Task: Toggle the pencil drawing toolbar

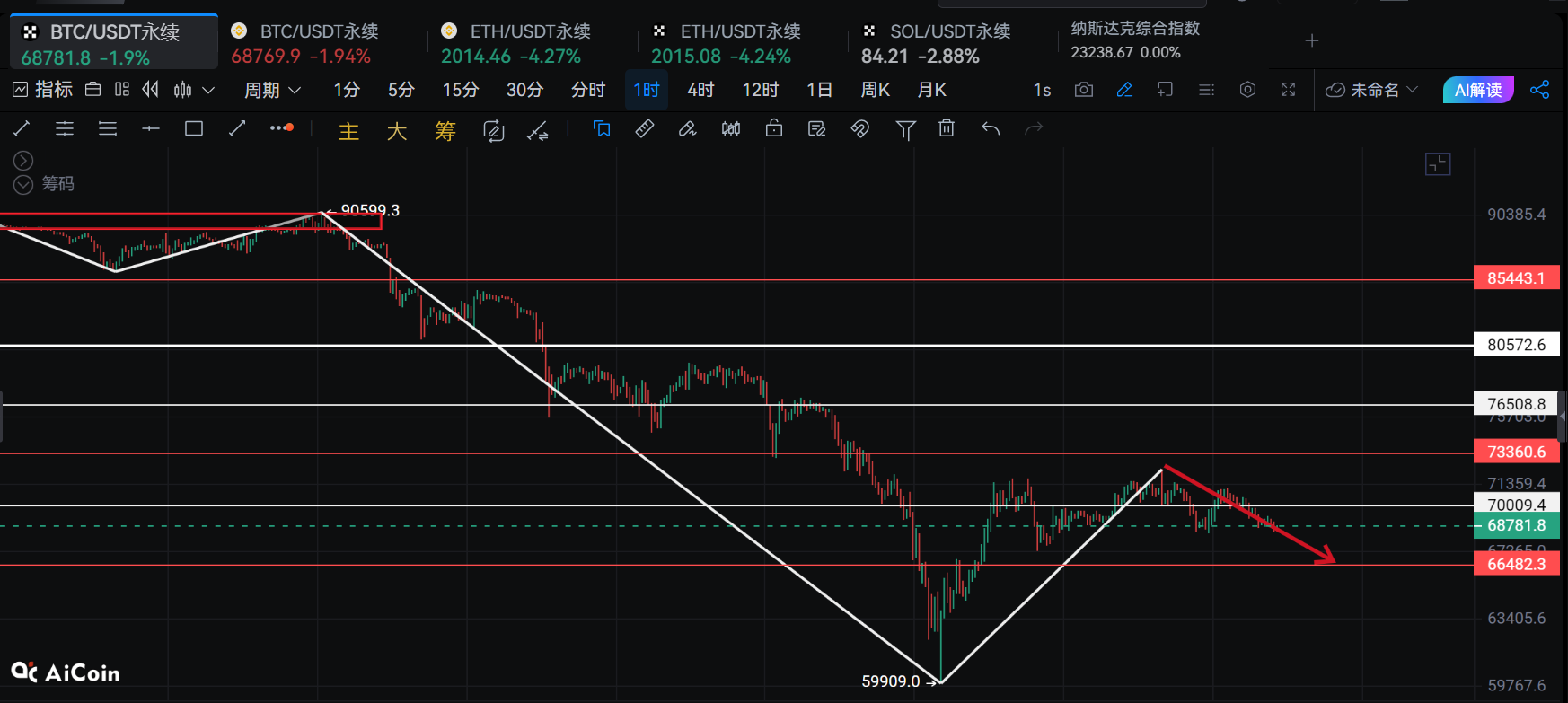Action: point(1124,90)
